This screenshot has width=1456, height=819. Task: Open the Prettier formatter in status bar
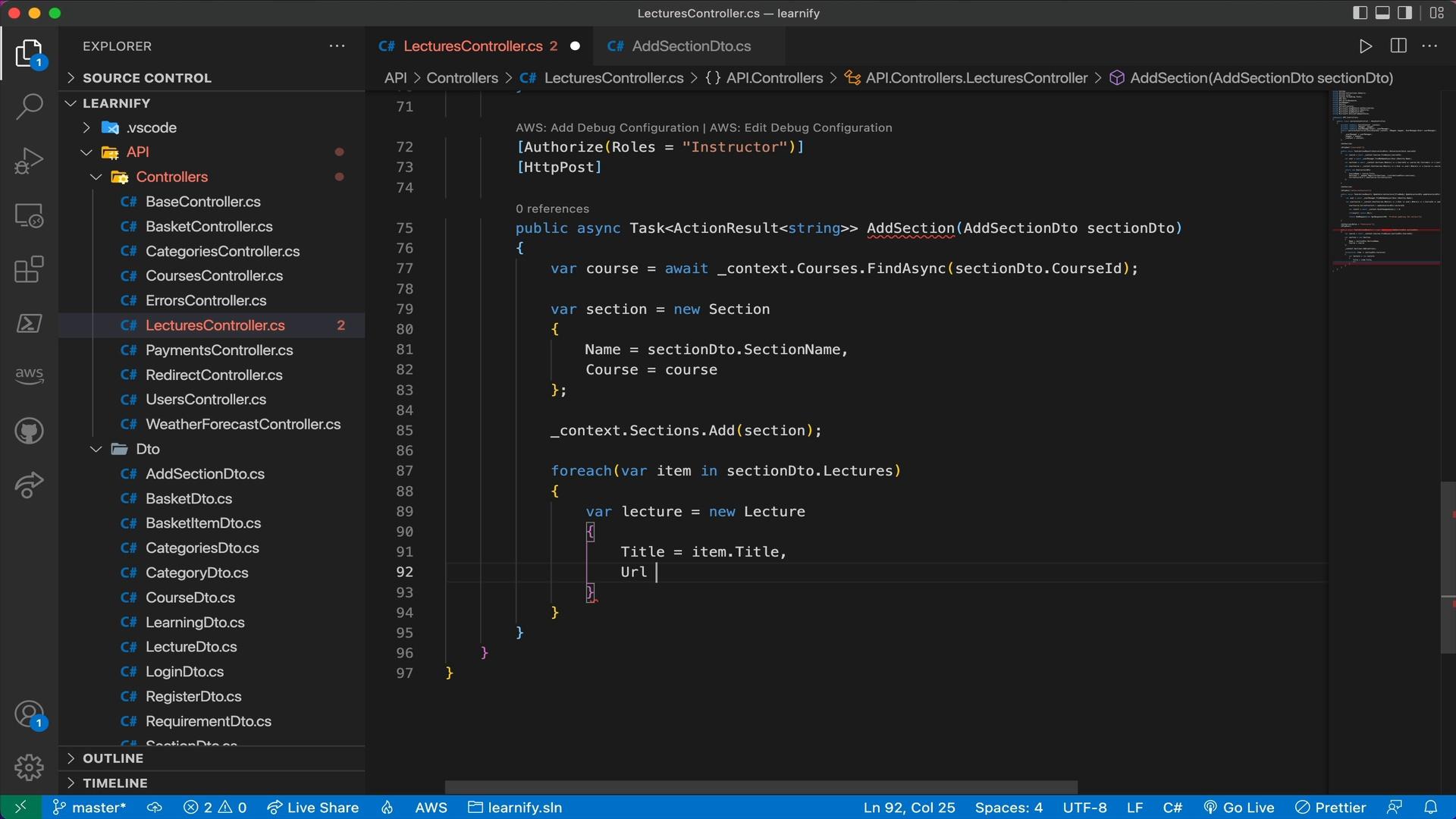coord(1339,807)
